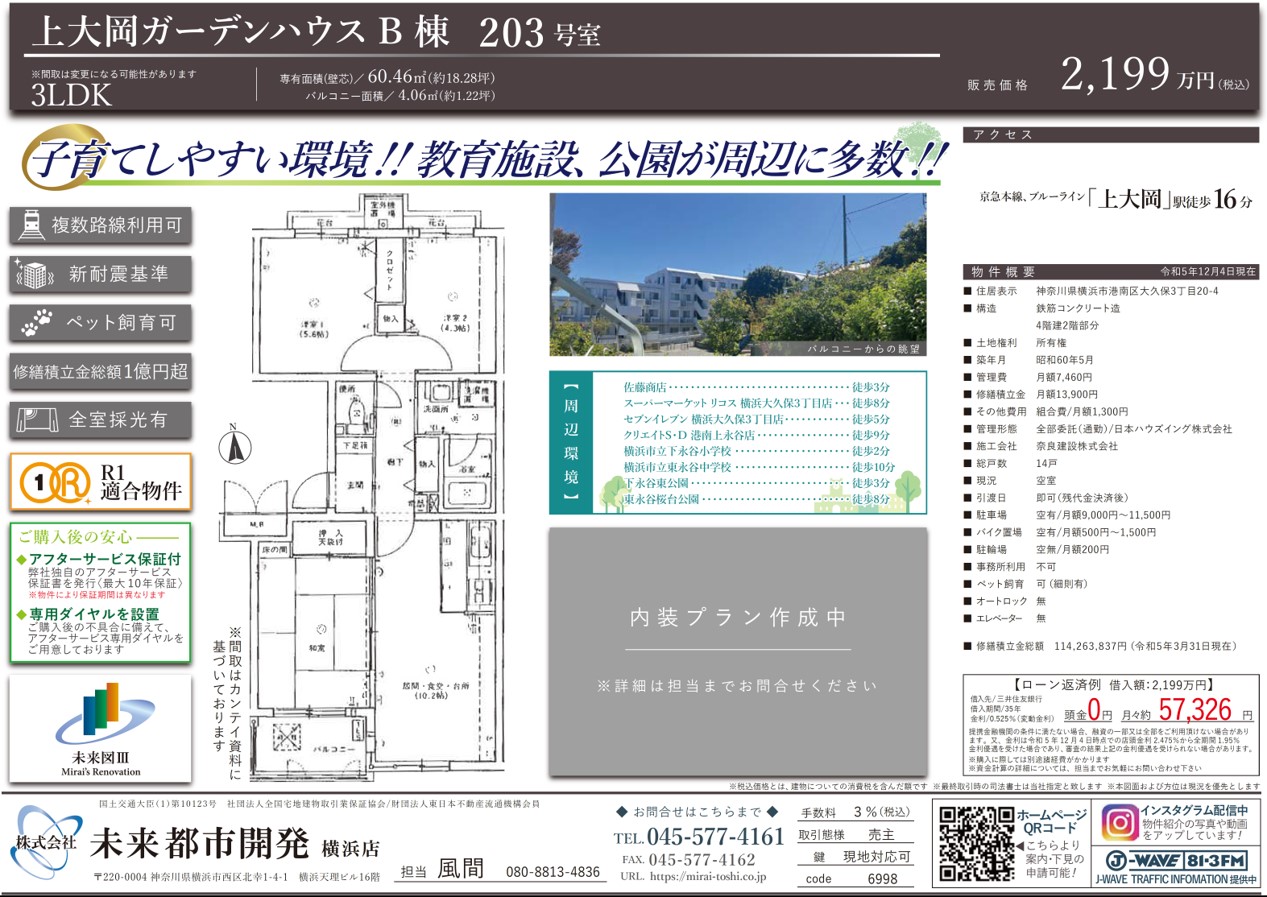This screenshot has width=1267, height=897.
Task: Open the balcony view photo of the building
Action: coord(737,275)
